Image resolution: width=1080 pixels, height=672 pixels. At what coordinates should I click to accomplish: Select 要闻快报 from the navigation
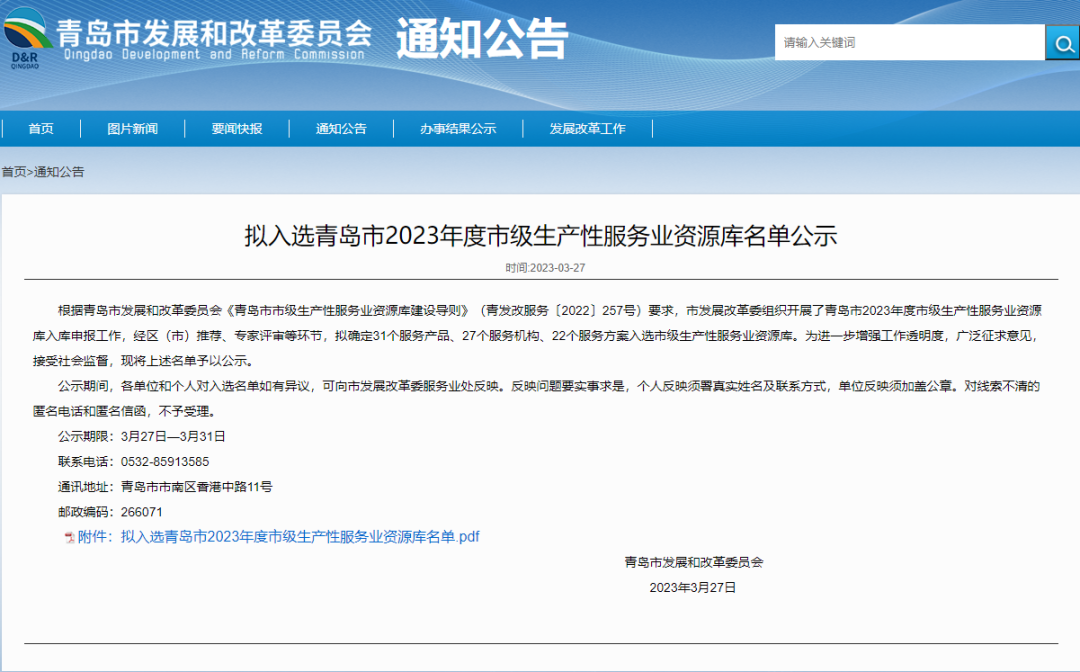pyautogui.click(x=238, y=128)
